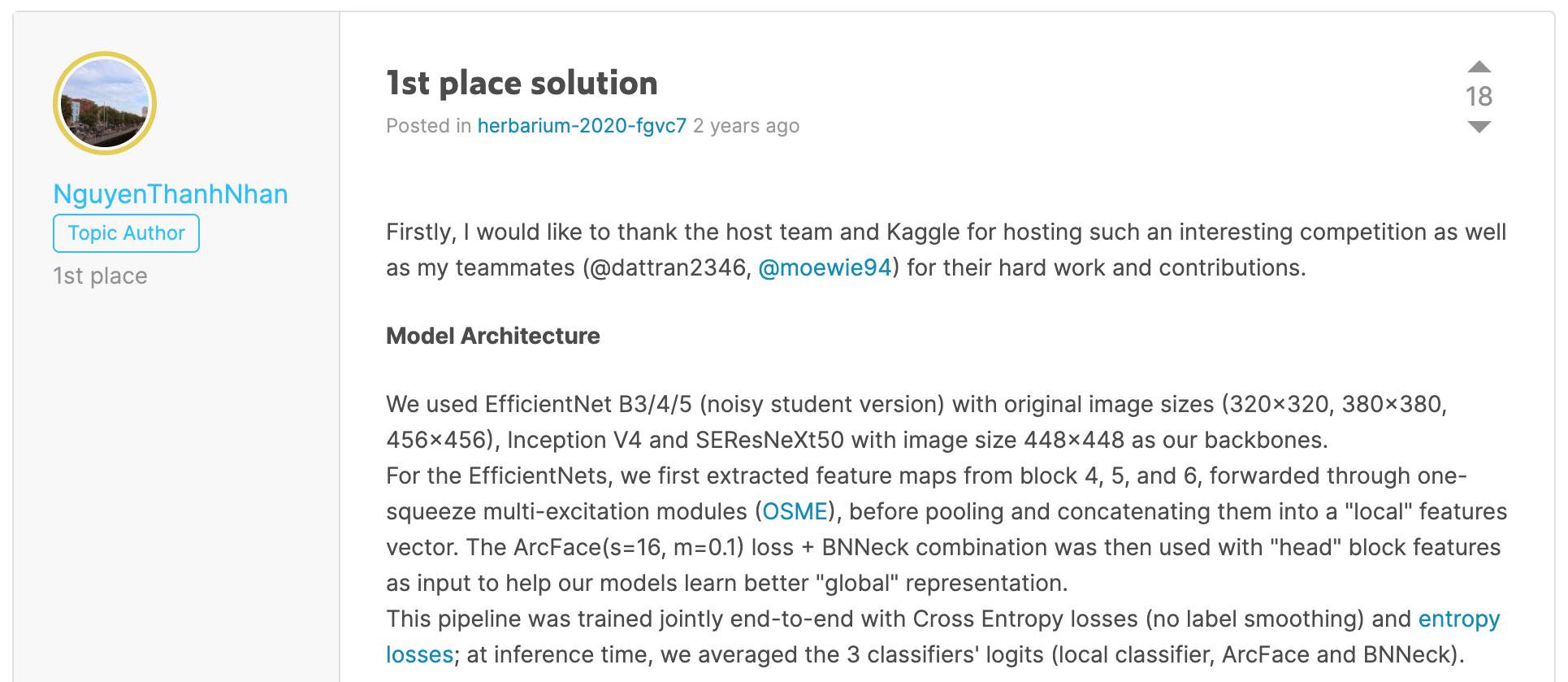This screenshot has height=682, width=1568.
Task: Open the @moewie94 teammate profile link
Action: point(825,267)
